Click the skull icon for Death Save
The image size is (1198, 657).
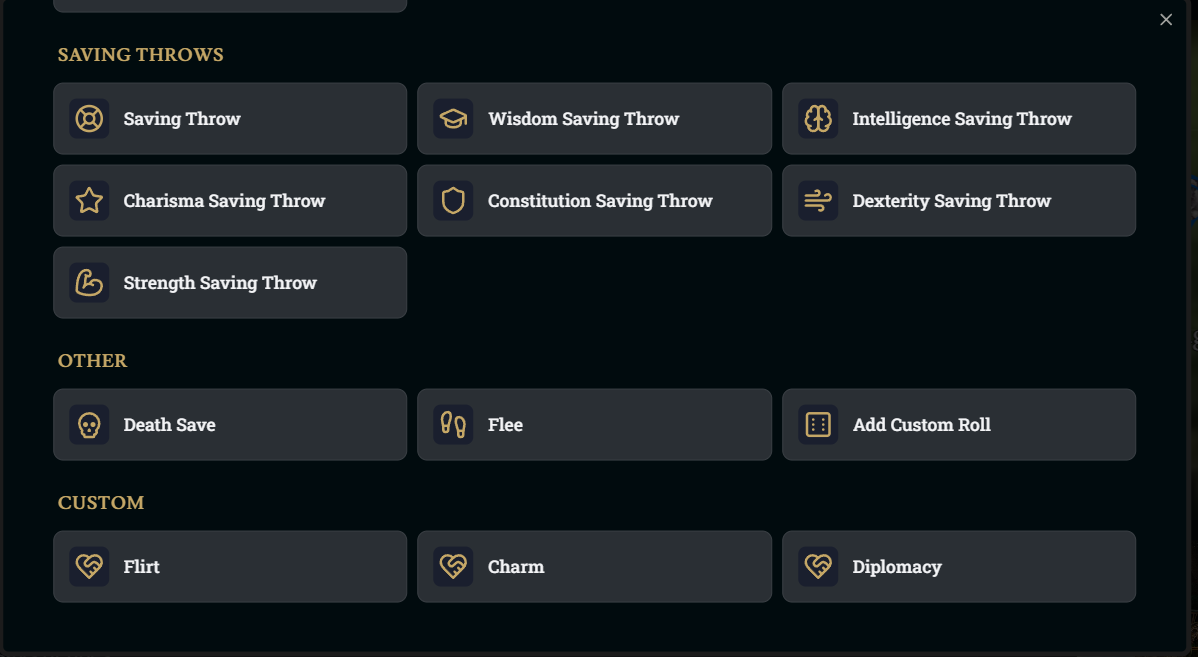(x=89, y=425)
